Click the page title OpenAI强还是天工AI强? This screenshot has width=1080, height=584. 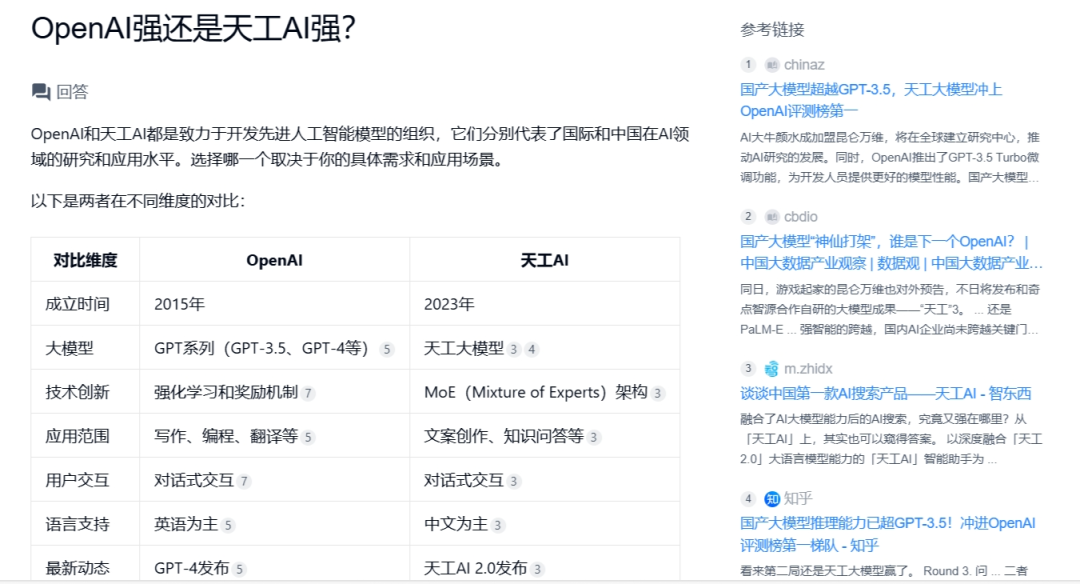point(193,29)
